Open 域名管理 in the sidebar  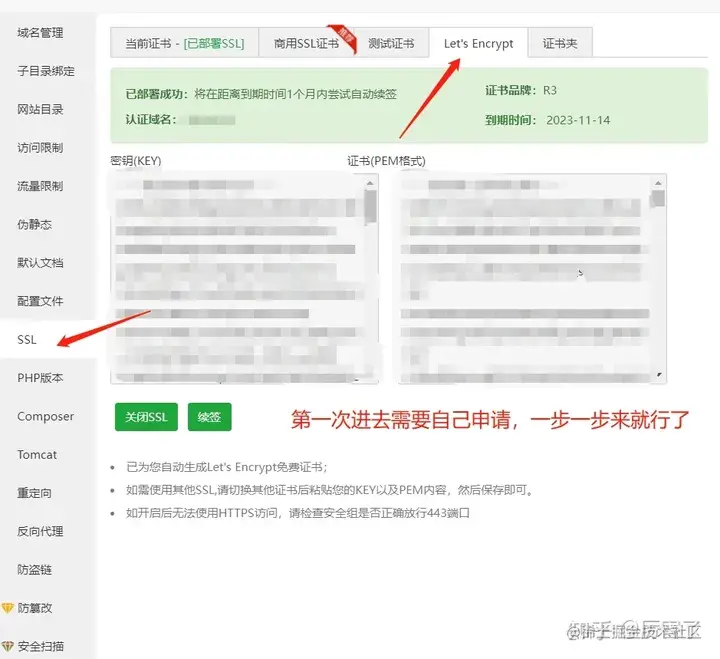click(x=40, y=33)
